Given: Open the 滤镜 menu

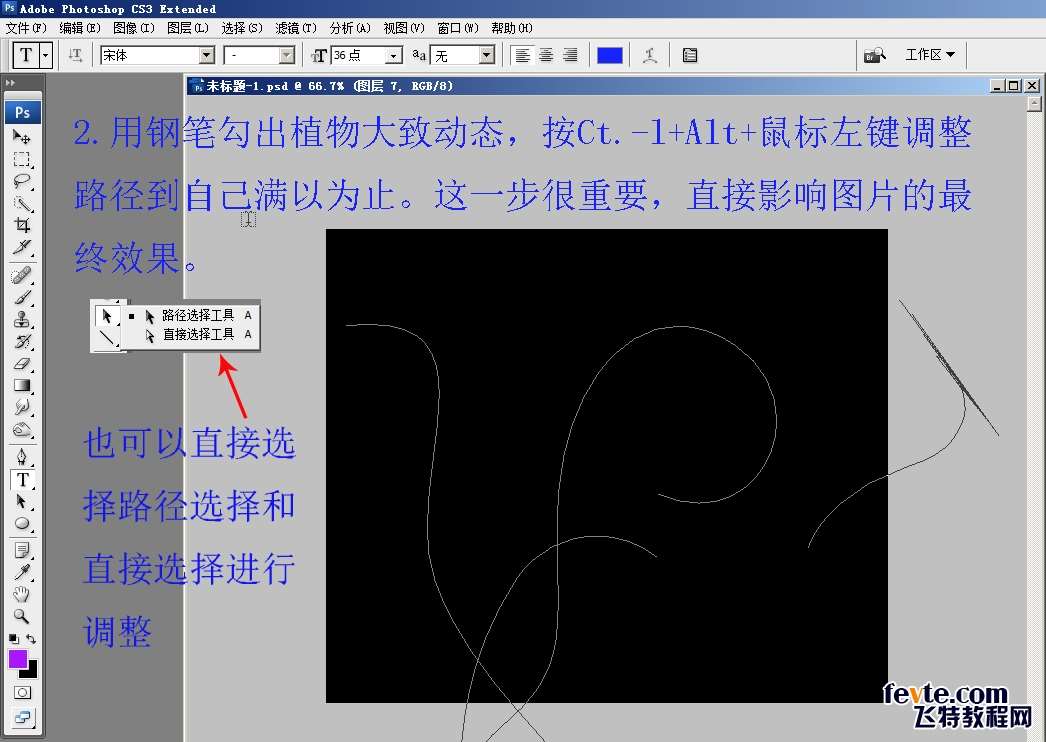Looking at the screenshot, I should [296, 28].
